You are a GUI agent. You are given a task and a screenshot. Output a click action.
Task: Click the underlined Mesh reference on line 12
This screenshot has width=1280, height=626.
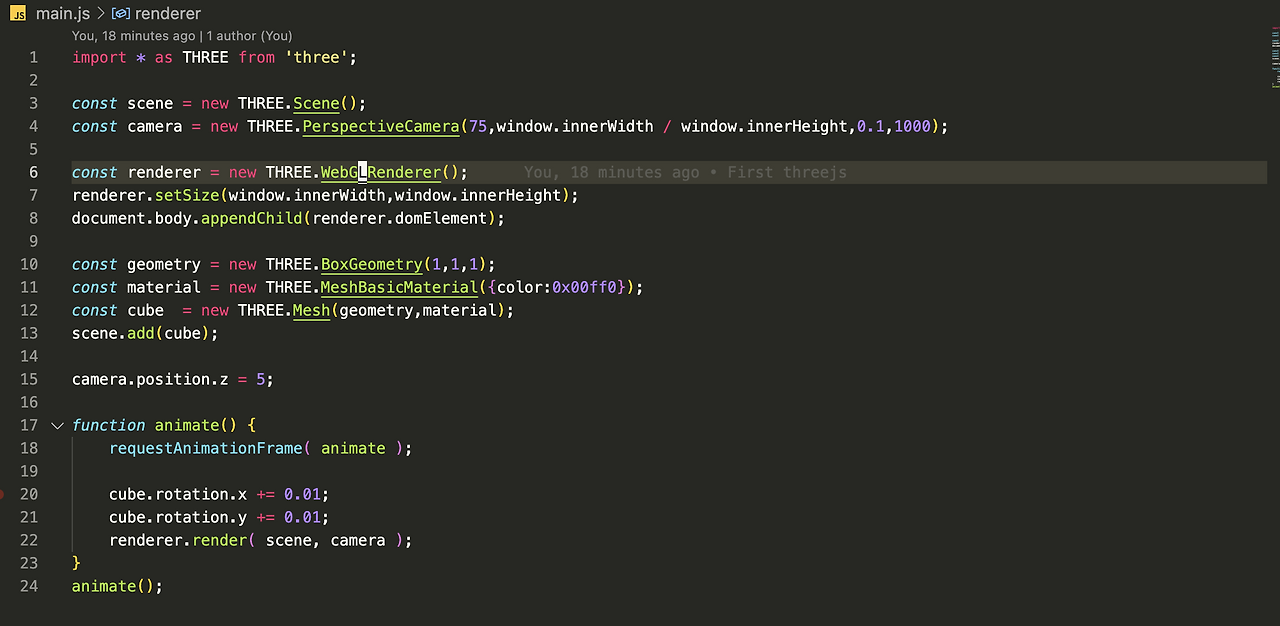pos(311,310)
